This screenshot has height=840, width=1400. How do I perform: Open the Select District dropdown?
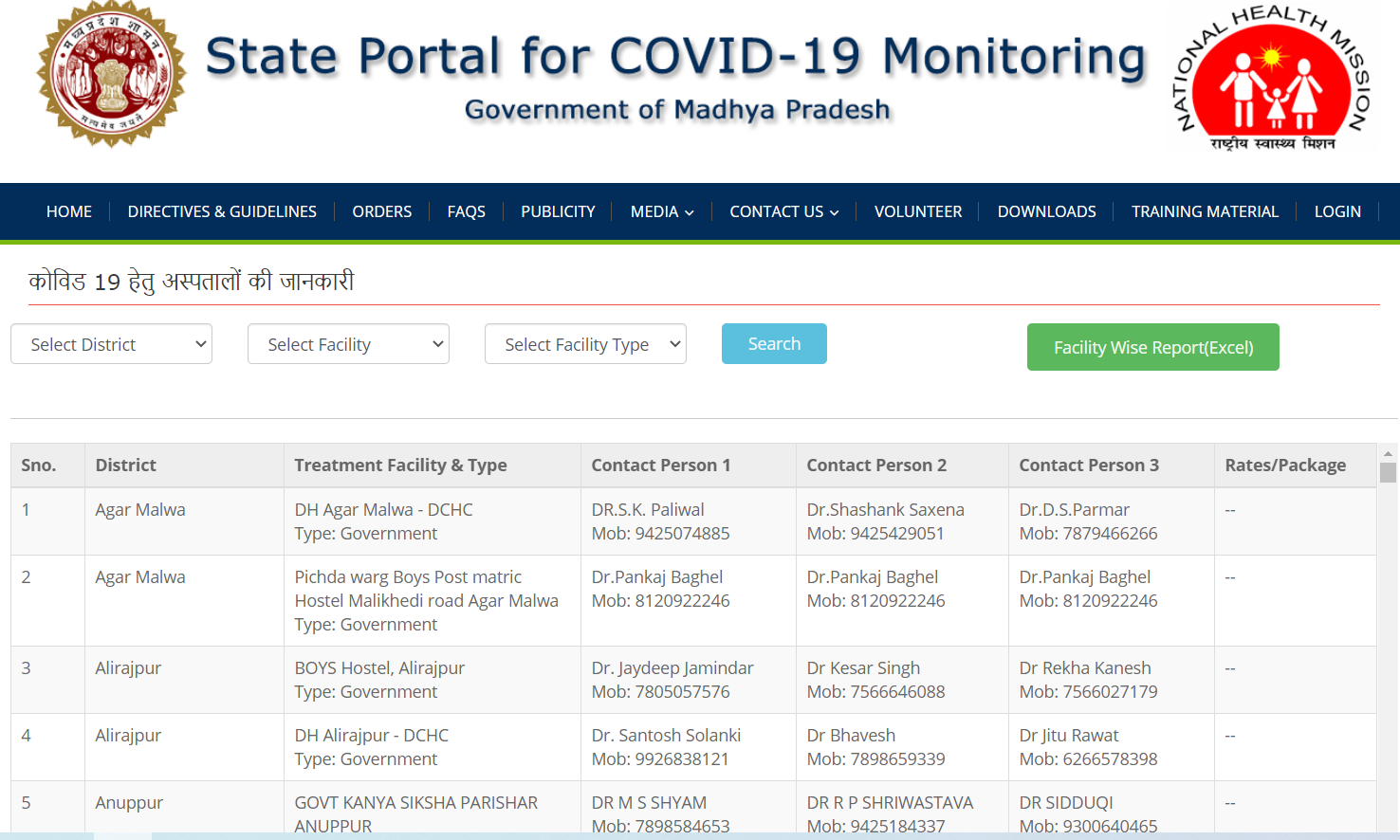tap(111, 344)
